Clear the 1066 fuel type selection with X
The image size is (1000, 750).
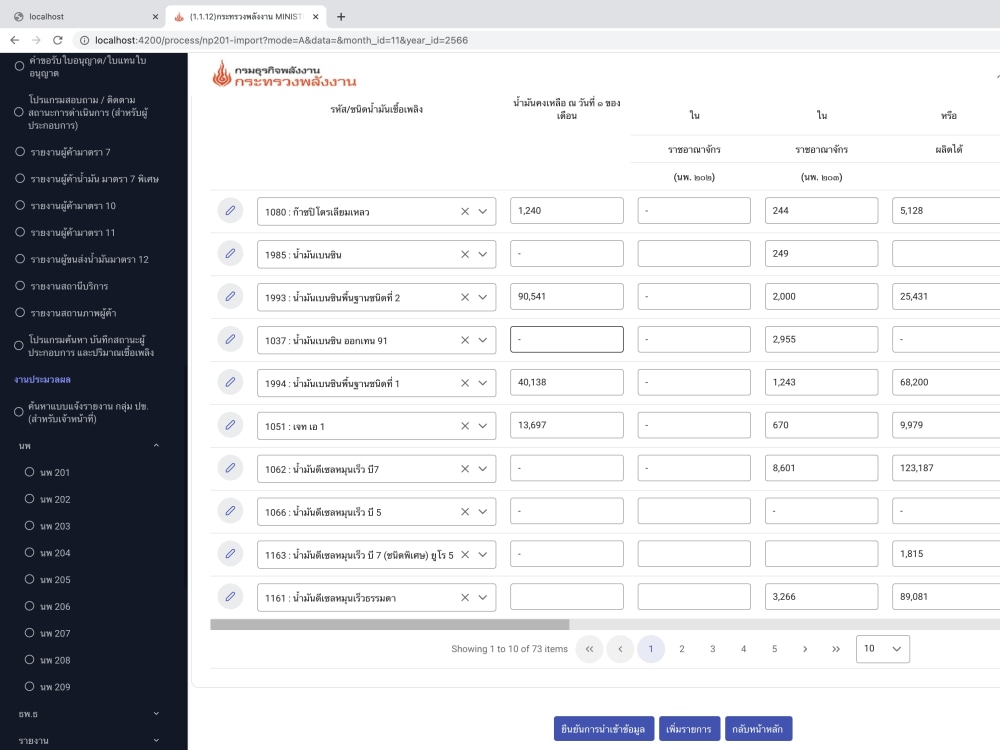(x=465, y=511)
